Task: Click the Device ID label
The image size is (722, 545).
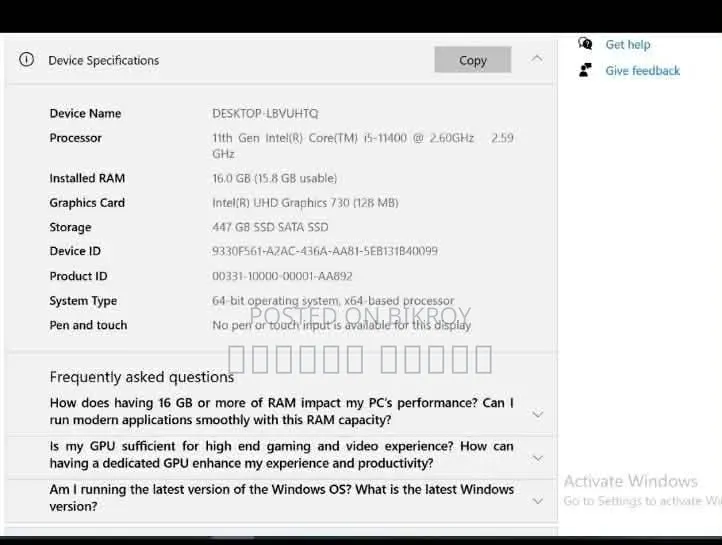Action: coord(75,251)
